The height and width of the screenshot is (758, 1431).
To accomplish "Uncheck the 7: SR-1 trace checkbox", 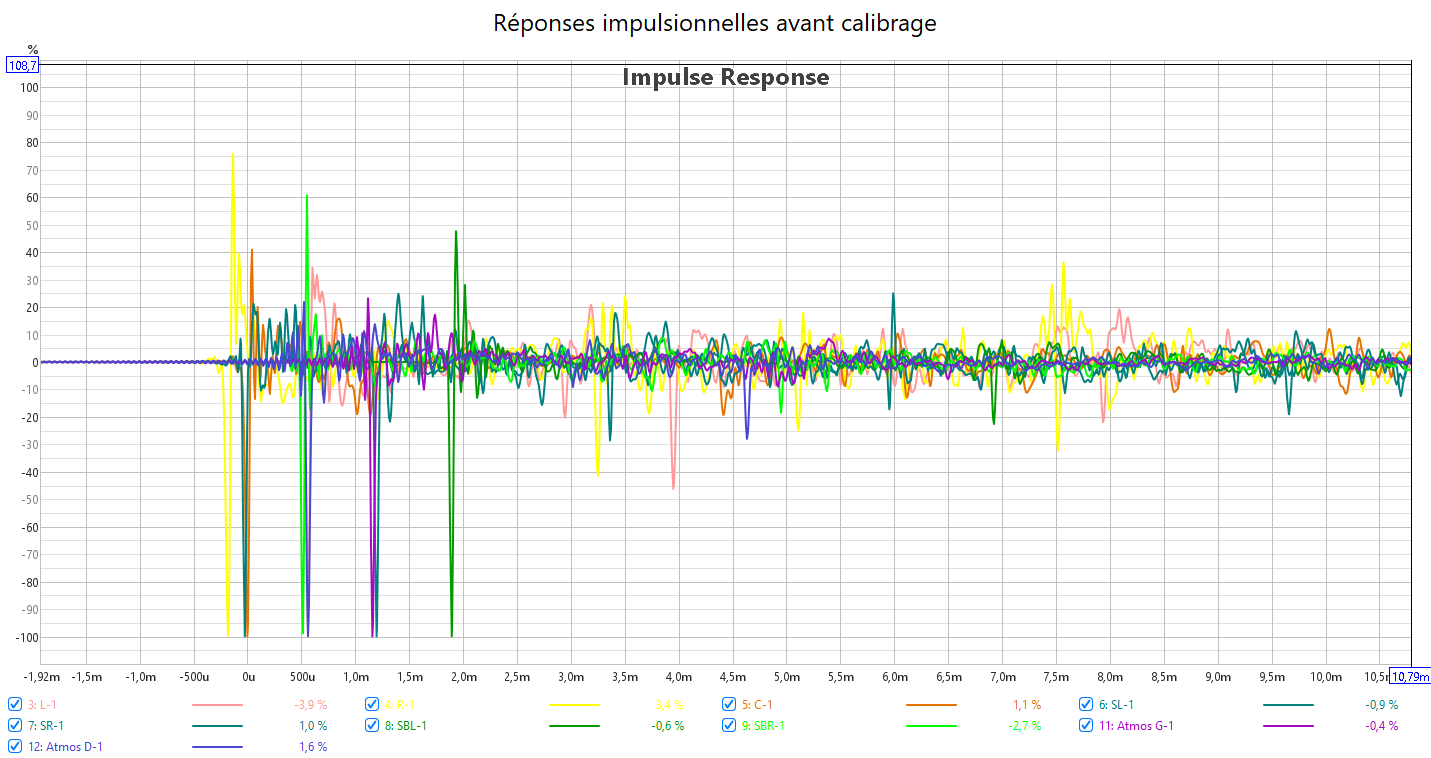I will coord(15,725).
